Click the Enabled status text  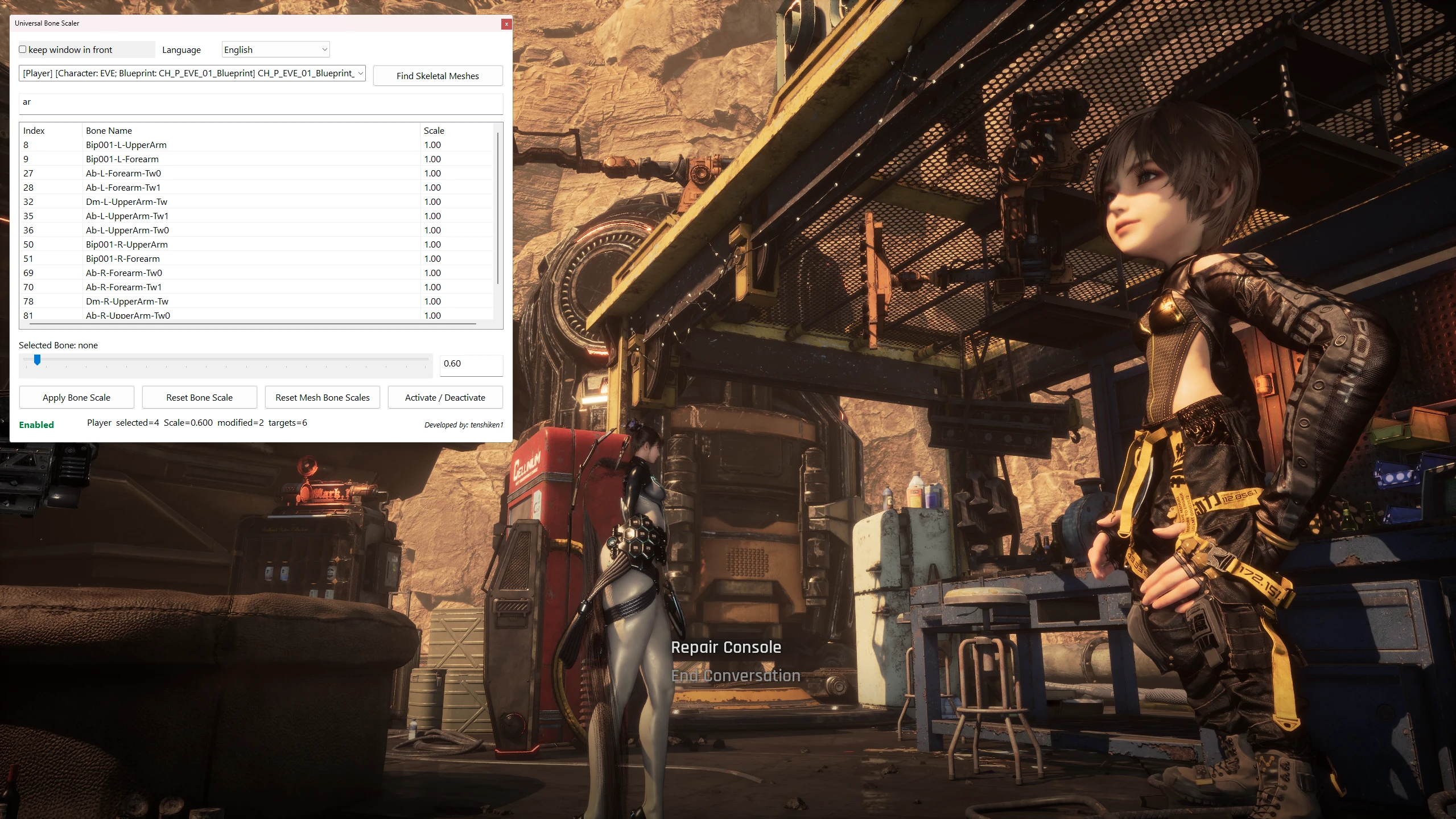(36, 425)
